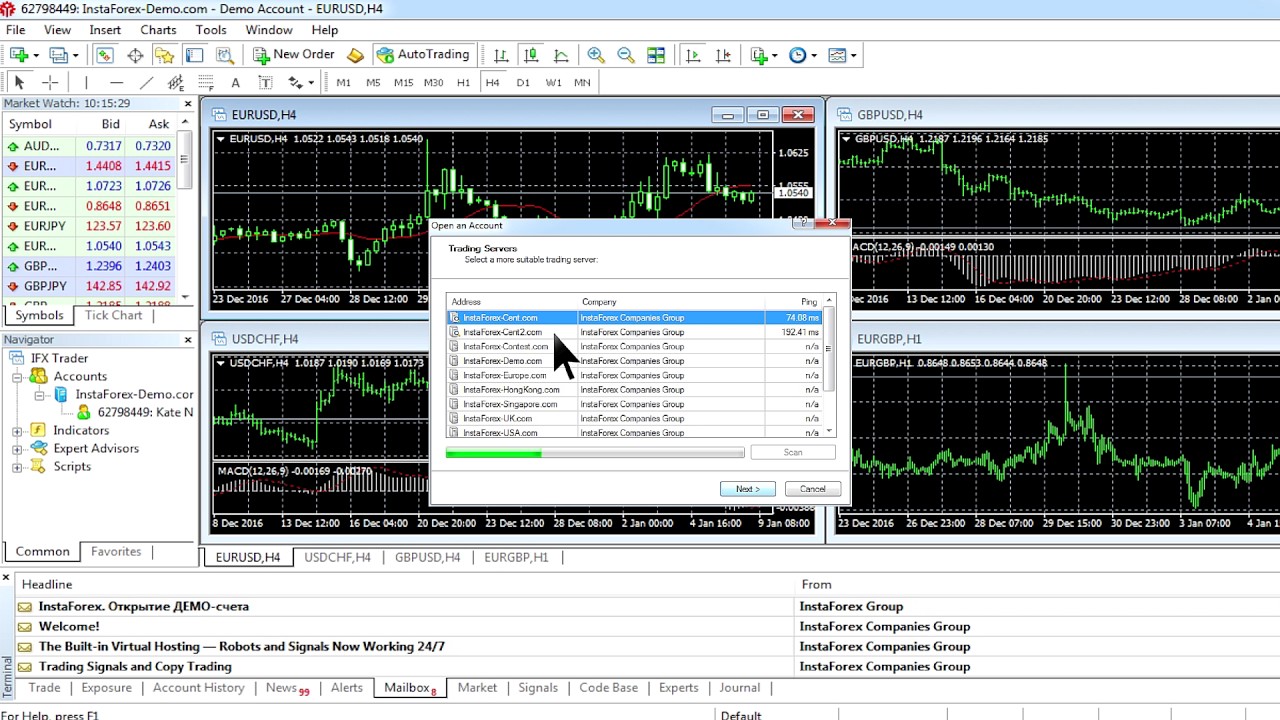Open the Profiles dropdown arrow
The width and height of the screenshot is (1280, 720).
click(x=76, y=55)
